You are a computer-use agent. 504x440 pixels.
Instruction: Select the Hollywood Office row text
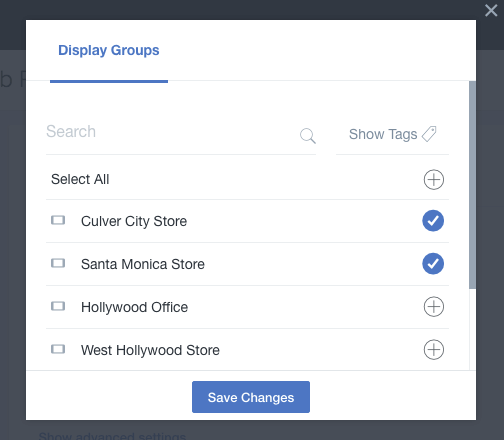point(134,307)
